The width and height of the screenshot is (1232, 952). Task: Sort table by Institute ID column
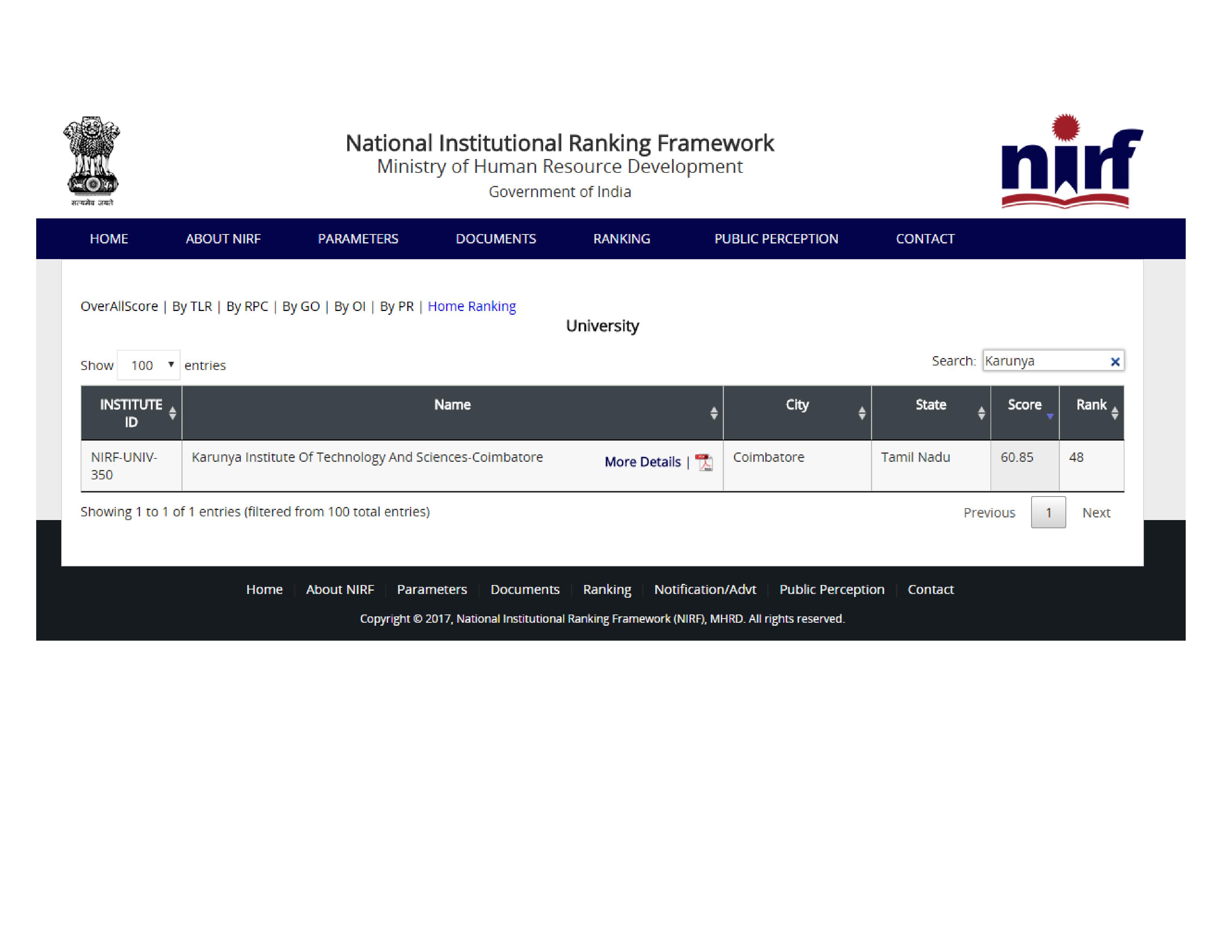coord(131,413)
